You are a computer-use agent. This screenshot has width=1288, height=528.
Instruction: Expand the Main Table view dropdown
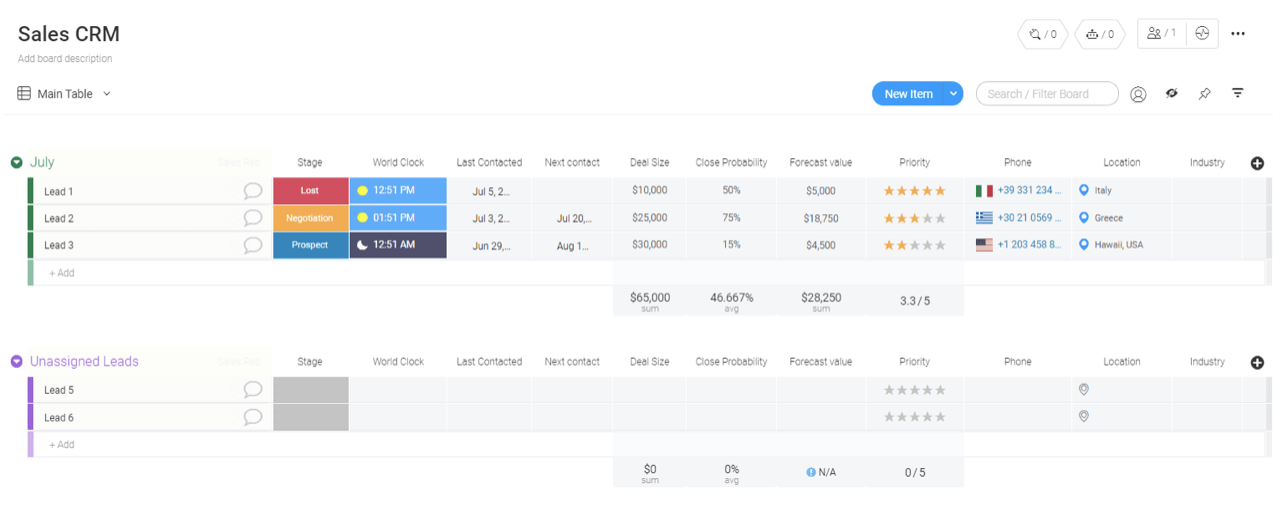(107, 94)
